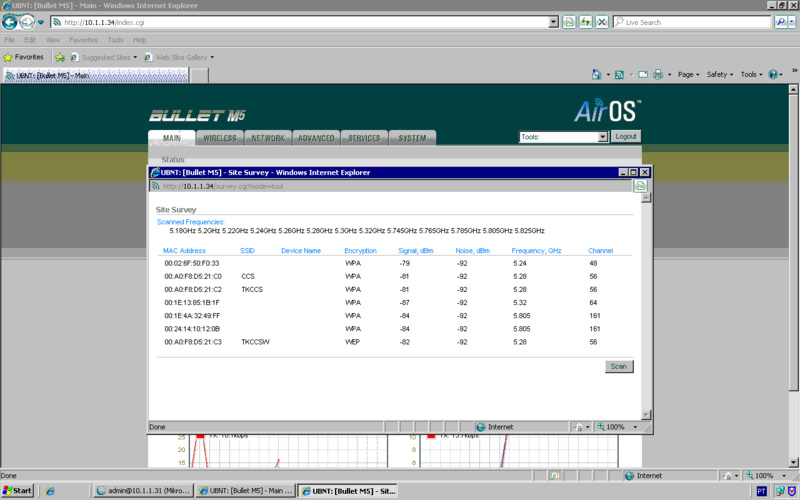Image resolution: width=800 pixels, height=500 pixels.
Task: Click the Windows Start button
Action: (x=17, y=491)
